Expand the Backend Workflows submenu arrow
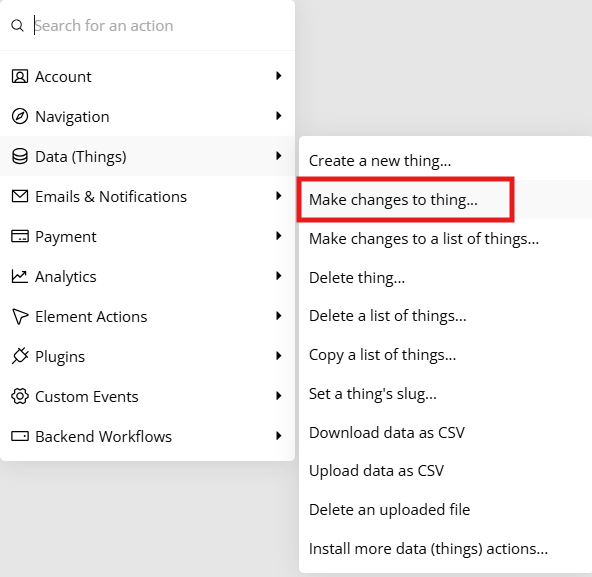Screen dimensions: 592x577 pyautogui.click(x=279, y=436)
